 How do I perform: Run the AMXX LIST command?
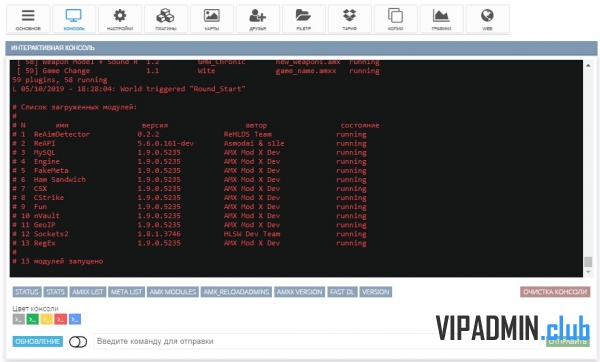88,292
